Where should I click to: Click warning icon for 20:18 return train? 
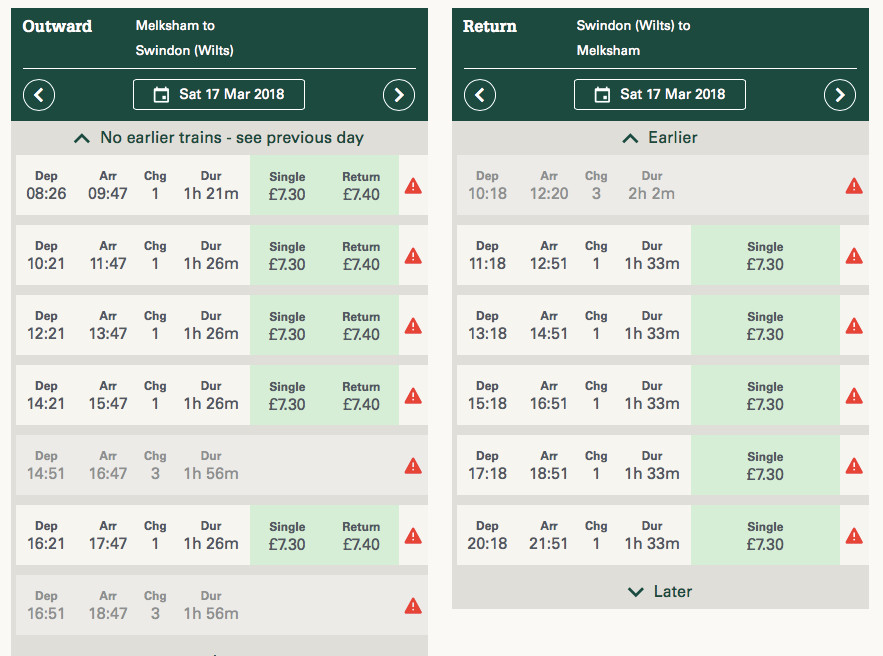(854, 535)
